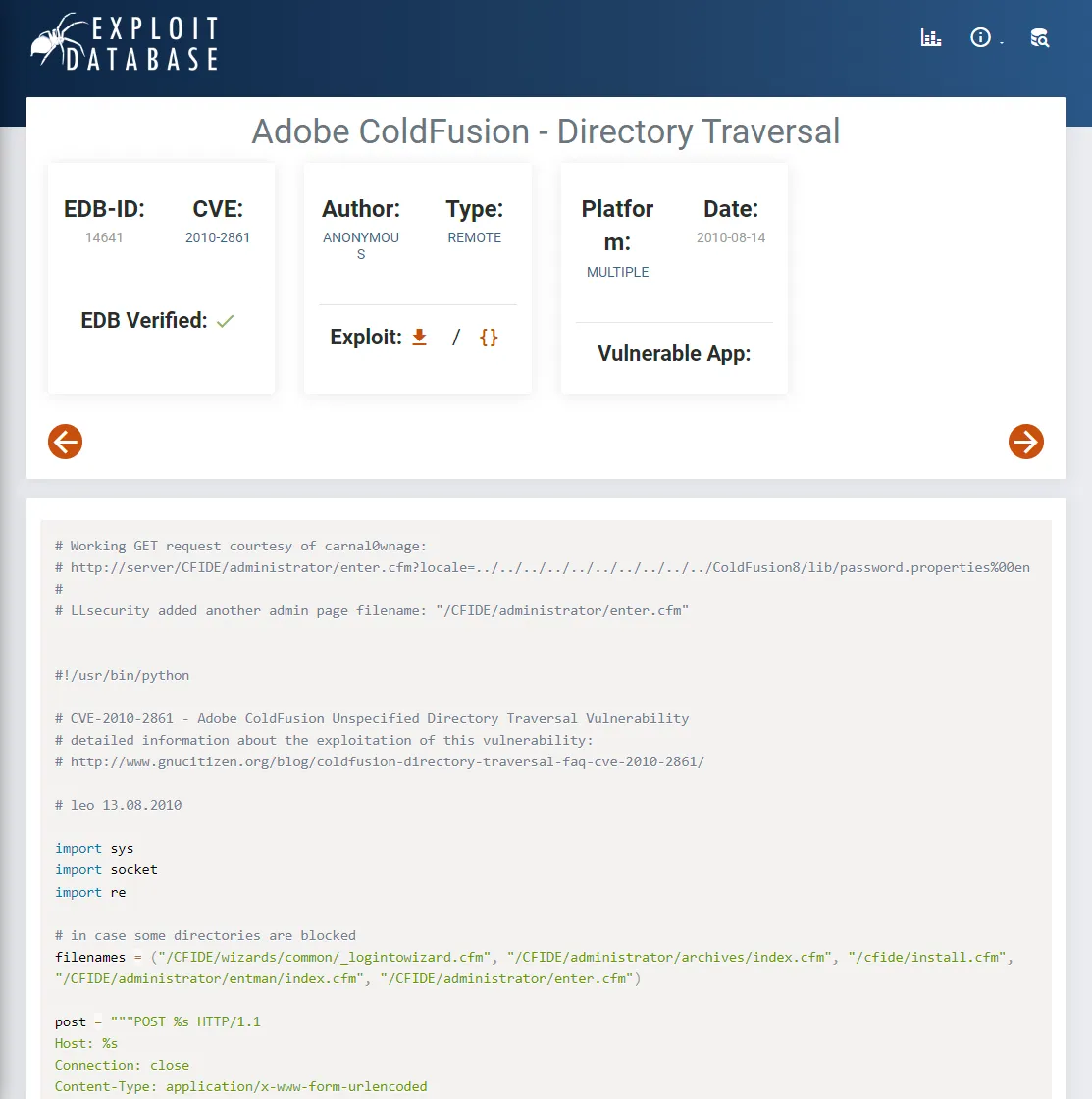1092x1099 pixels.
Task: Click the '# in case some directories are blocked' comment
Action: [205, 935]
